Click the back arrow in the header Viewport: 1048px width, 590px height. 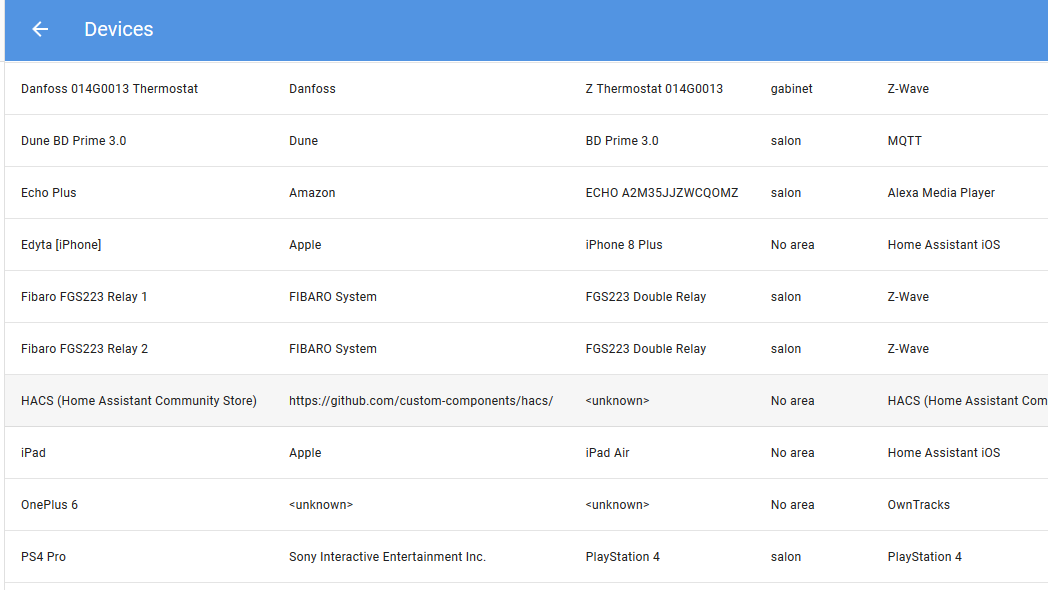coord(39,29)
